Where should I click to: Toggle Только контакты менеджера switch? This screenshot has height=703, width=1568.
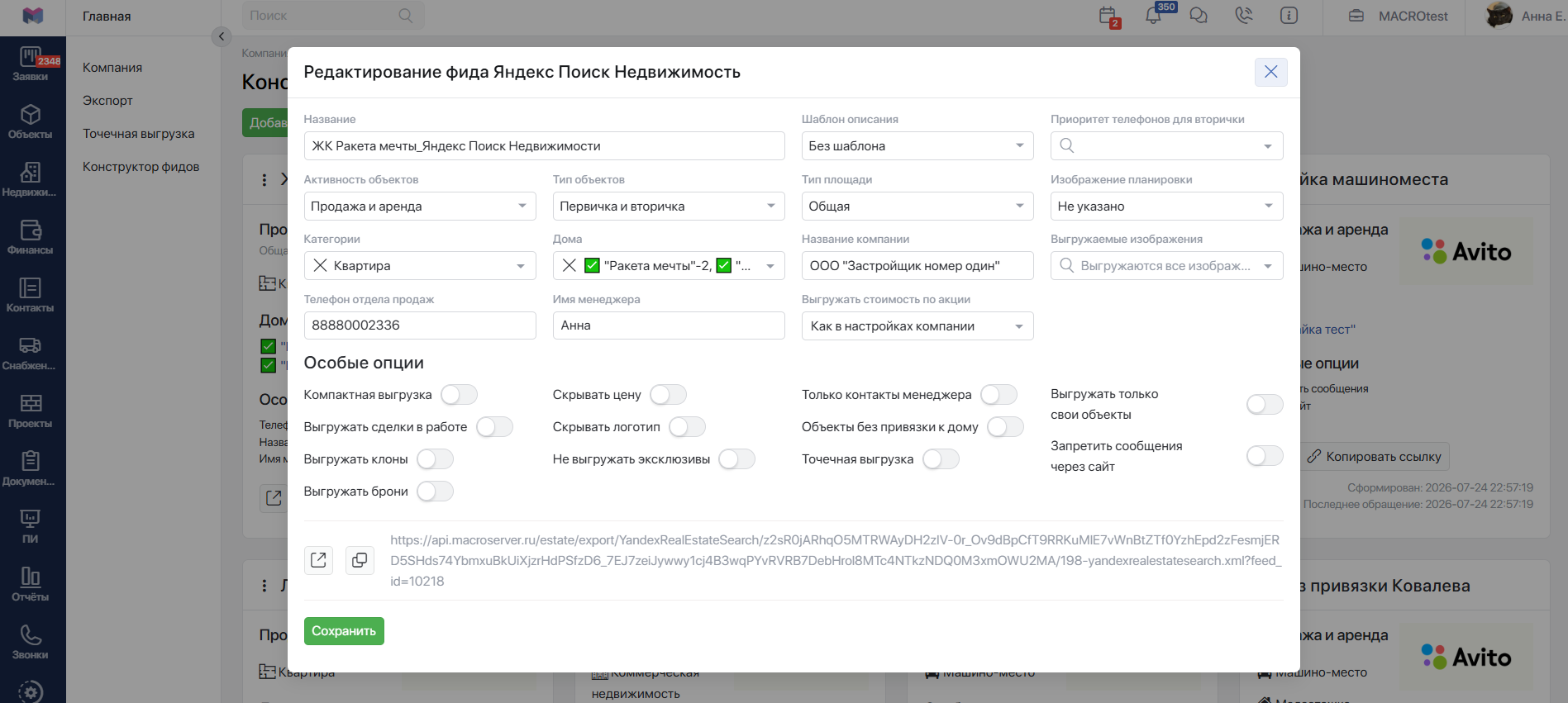pos(998,395)
